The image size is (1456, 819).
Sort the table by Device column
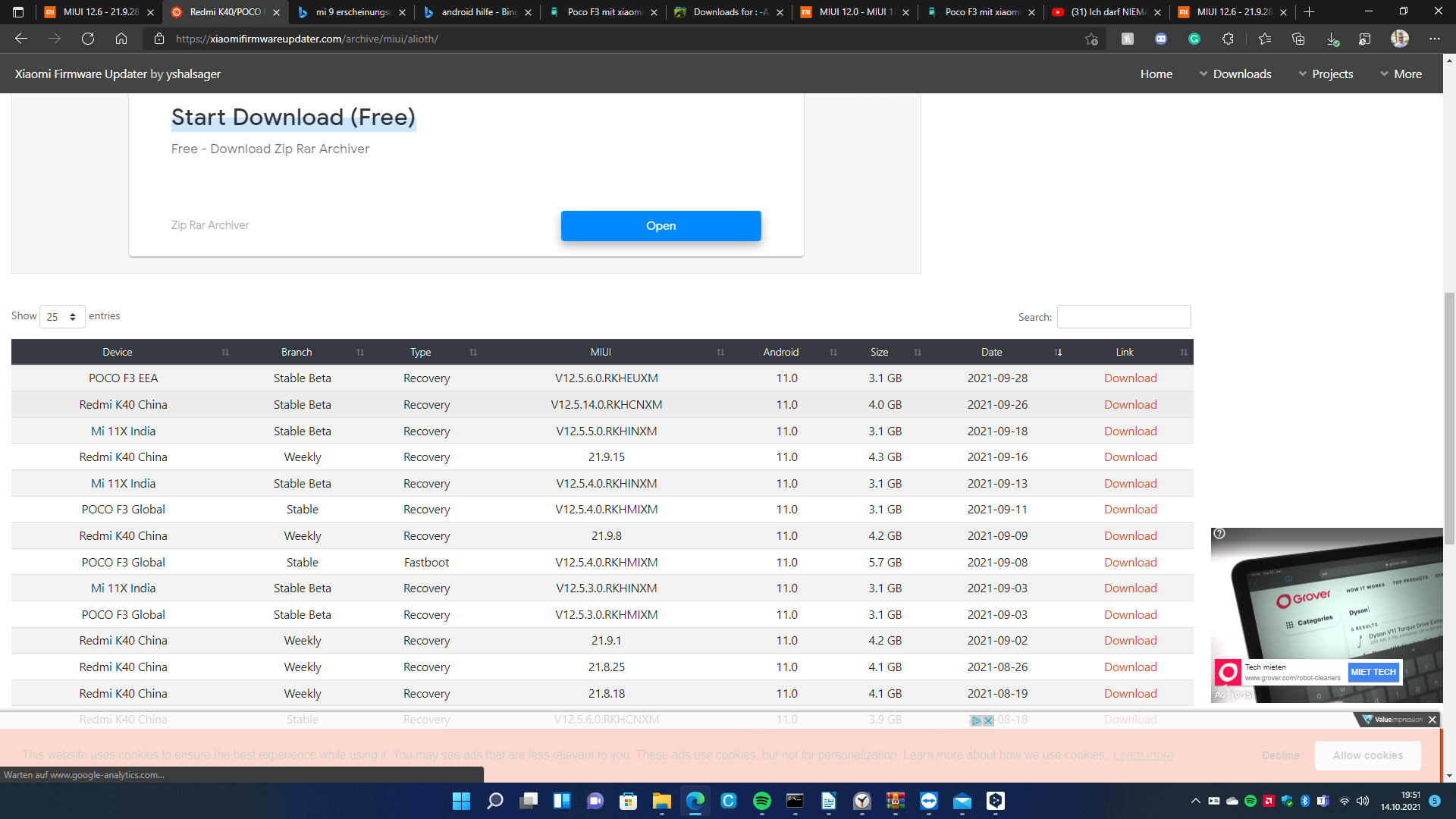118,352
